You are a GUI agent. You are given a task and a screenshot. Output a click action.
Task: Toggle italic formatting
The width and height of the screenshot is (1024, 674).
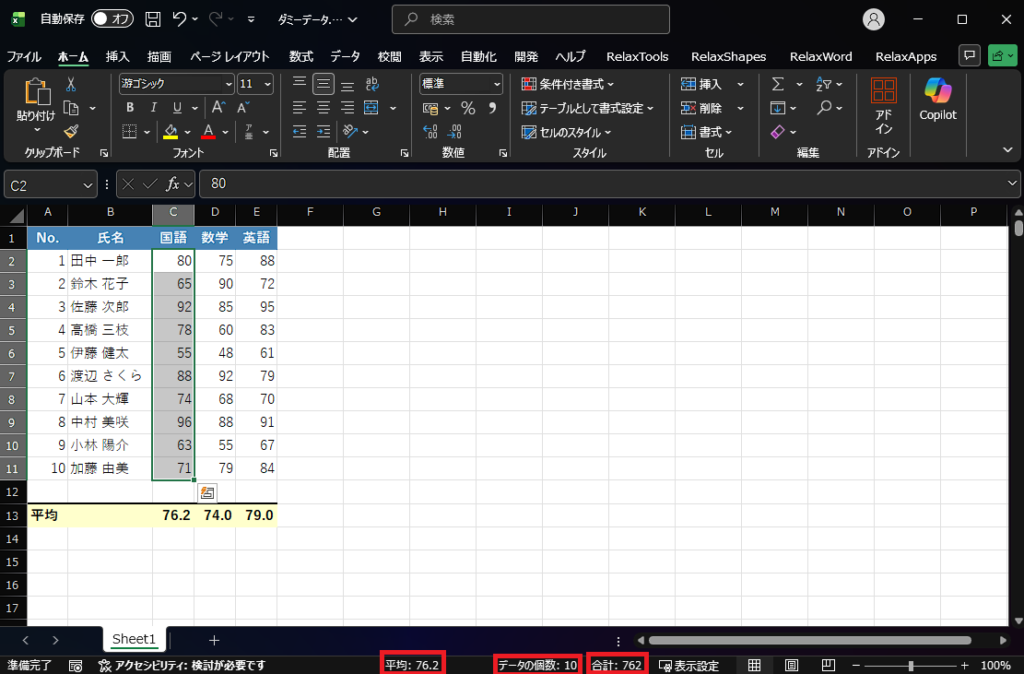point(154,108)
